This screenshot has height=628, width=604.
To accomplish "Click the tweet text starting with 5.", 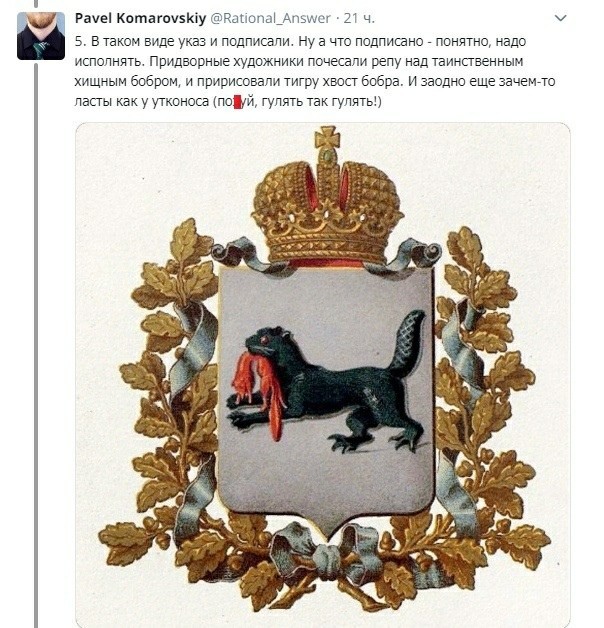I will click(x=315, y=71).
